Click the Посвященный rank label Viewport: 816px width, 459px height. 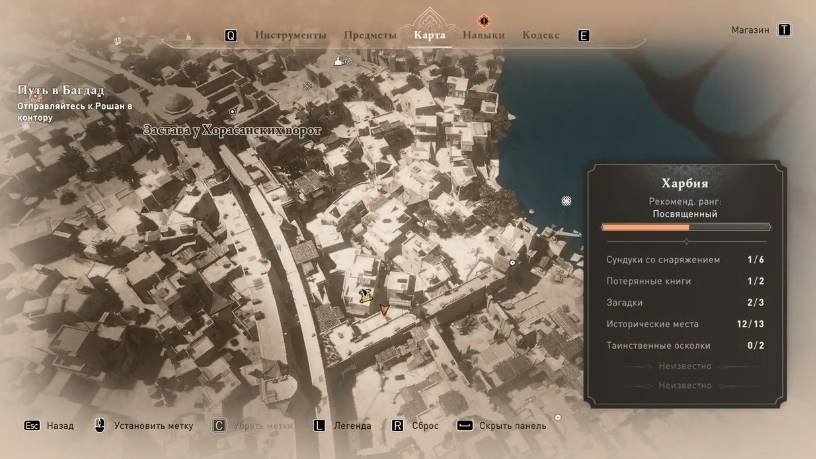coord(685,214)
